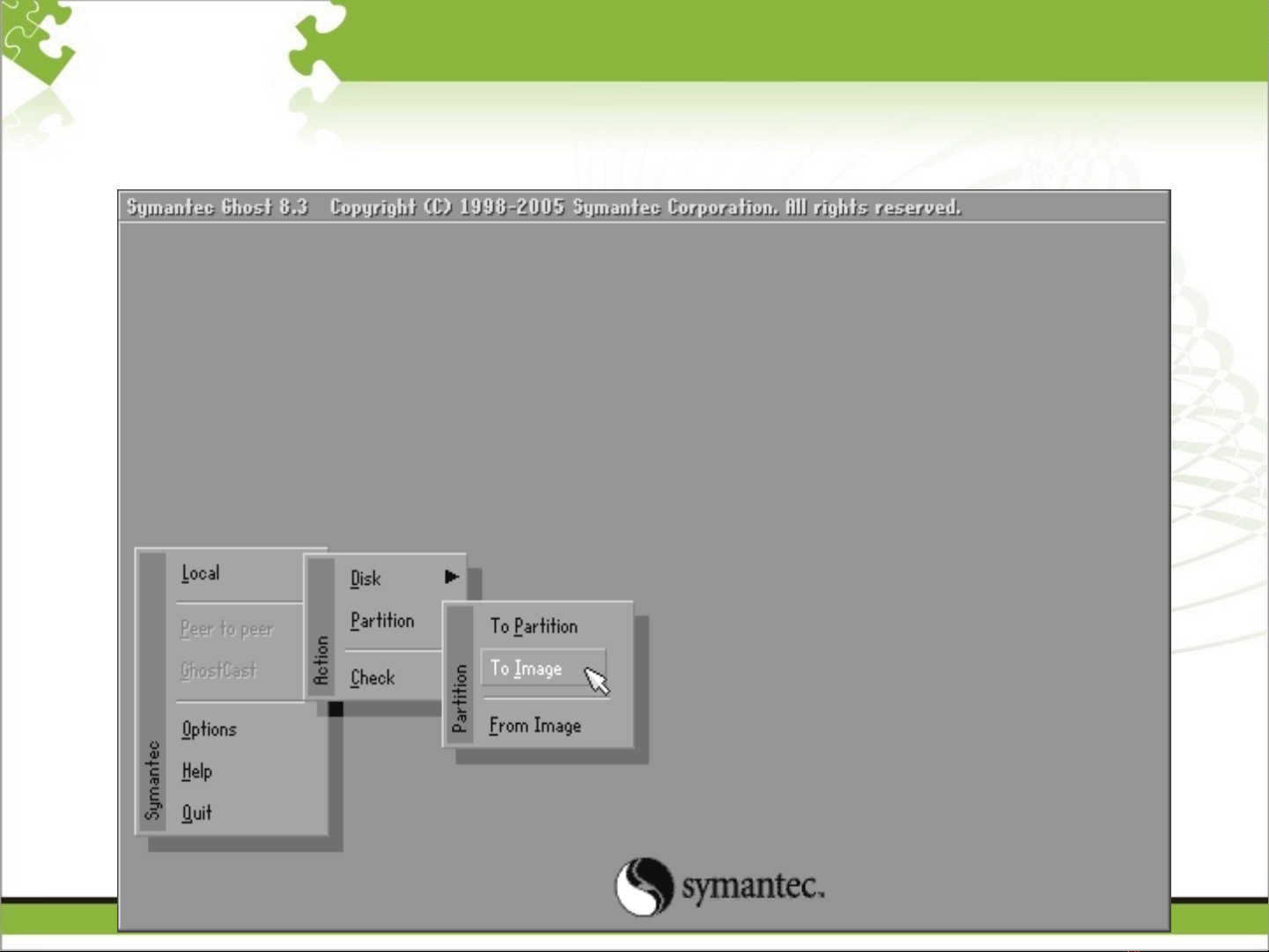Image resolution: width=1269 pixels, height=952 pixels.
Task: Click the symantec wordmark text
Action: pos(752,886)
